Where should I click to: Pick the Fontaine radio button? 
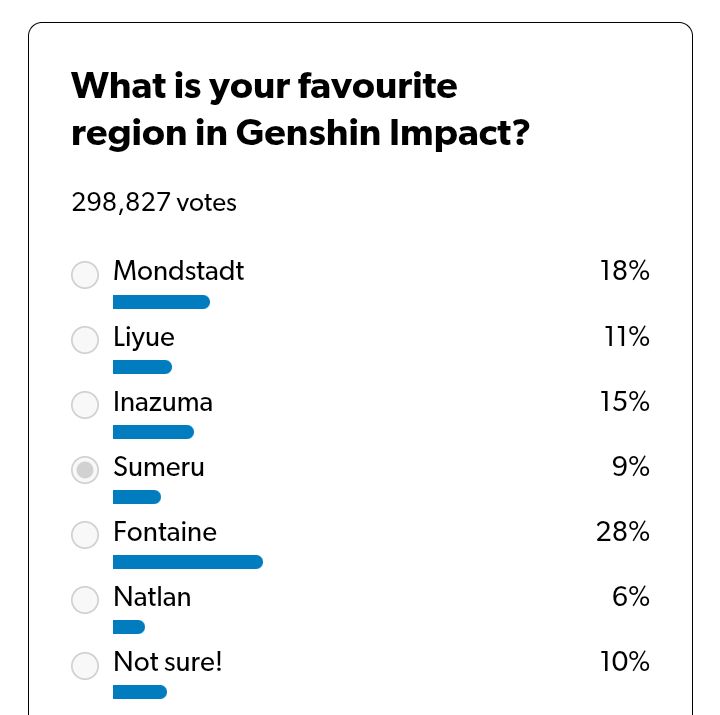click(x=85, y=535)
